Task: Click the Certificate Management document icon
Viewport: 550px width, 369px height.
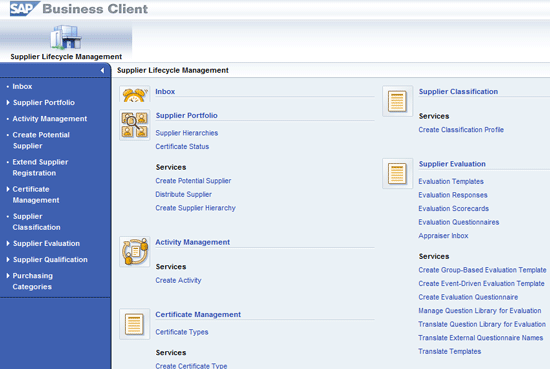Action: pyautogui.click(x=135, y=324)
